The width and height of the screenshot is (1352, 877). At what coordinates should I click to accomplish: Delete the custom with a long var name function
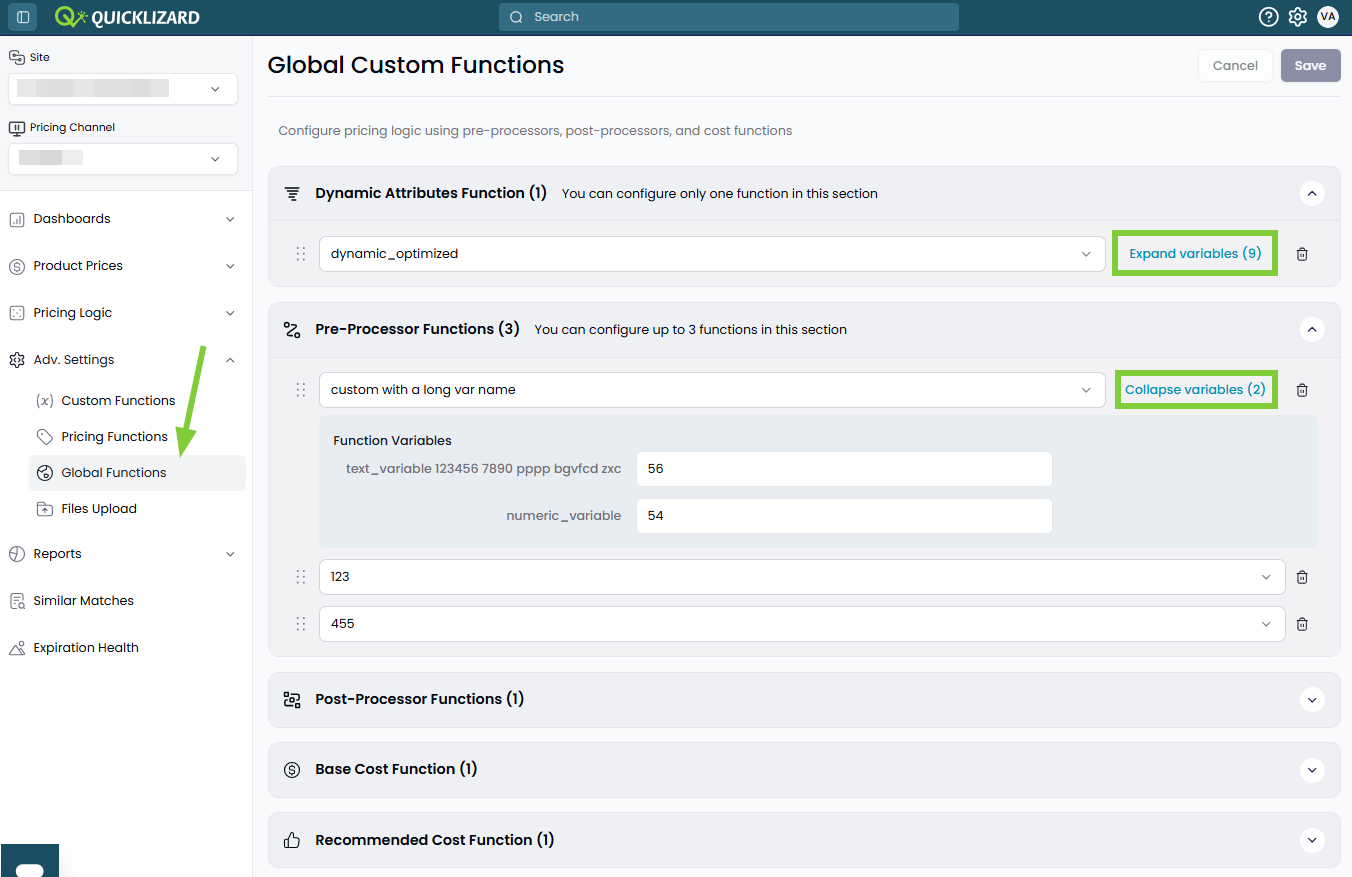(1302, 390)
